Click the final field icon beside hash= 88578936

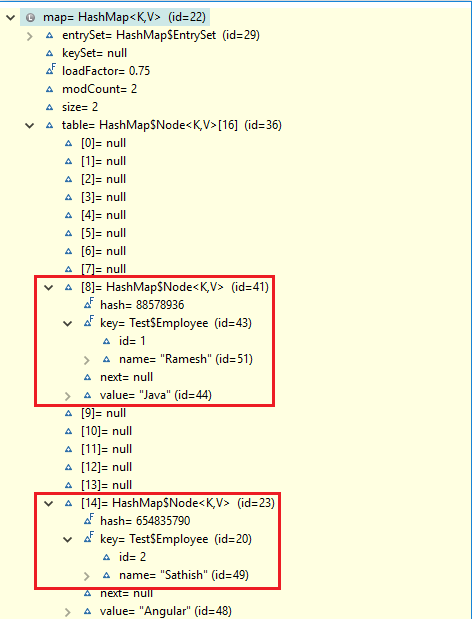89,304
